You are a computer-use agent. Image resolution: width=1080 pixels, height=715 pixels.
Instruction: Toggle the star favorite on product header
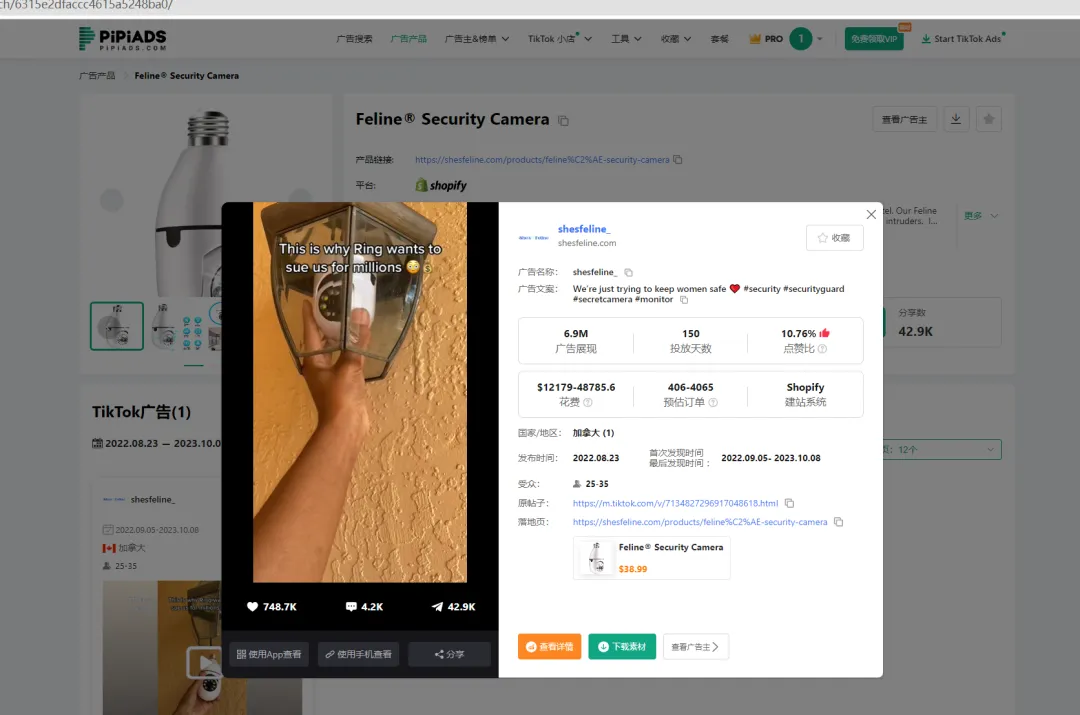coord(989,119)
